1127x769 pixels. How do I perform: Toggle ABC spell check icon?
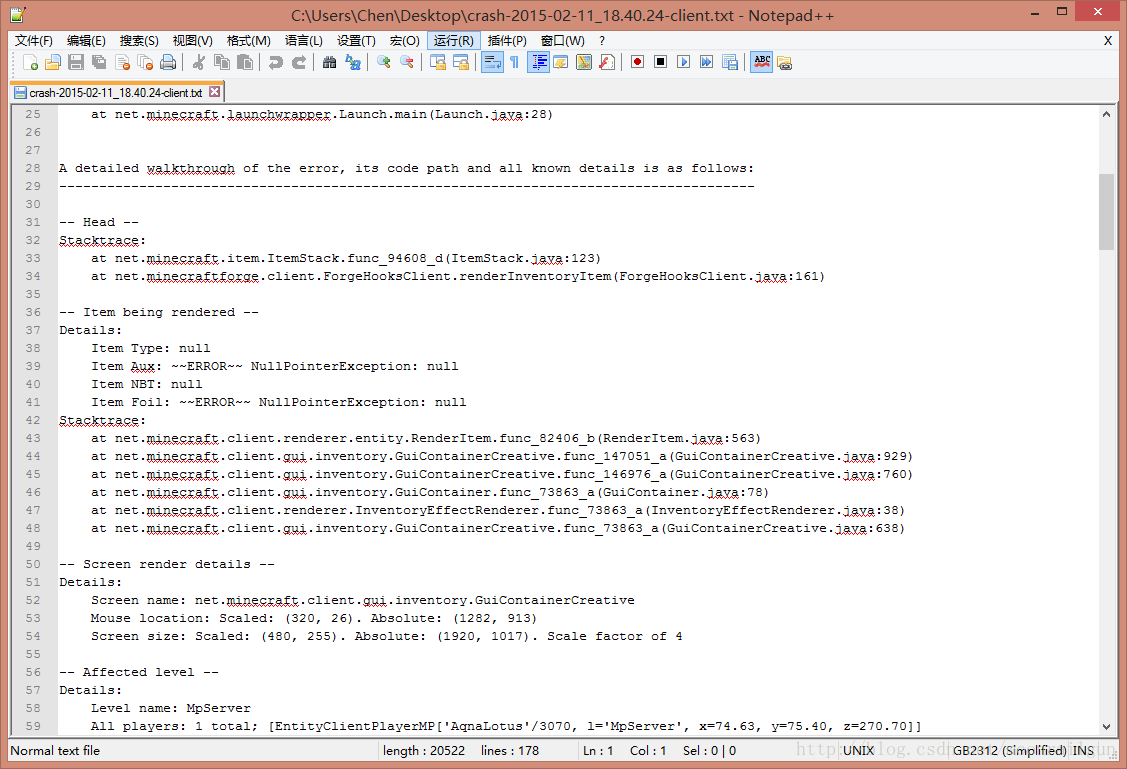pyautogui.click(x=762, y=63)
